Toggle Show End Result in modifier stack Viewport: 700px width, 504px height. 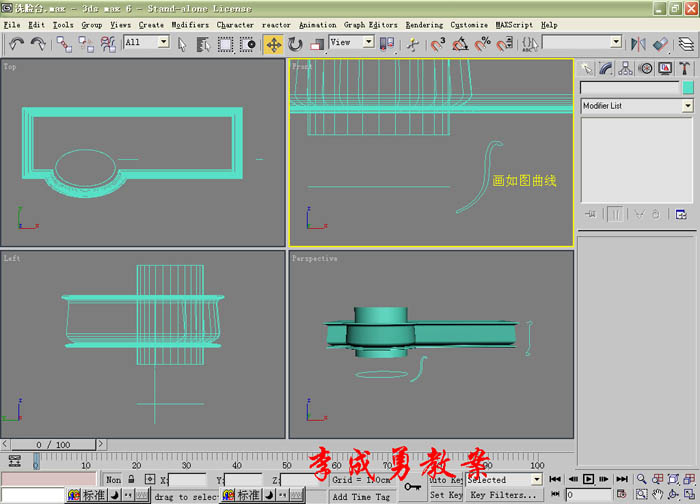click(615, 215)
